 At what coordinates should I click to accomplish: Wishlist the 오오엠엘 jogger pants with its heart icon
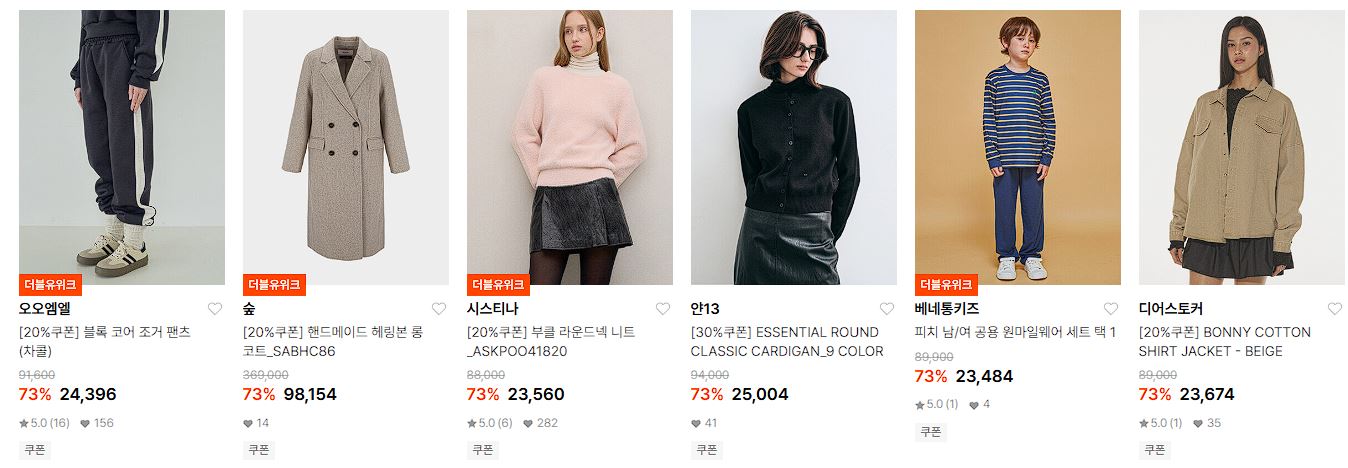[215, 309]
